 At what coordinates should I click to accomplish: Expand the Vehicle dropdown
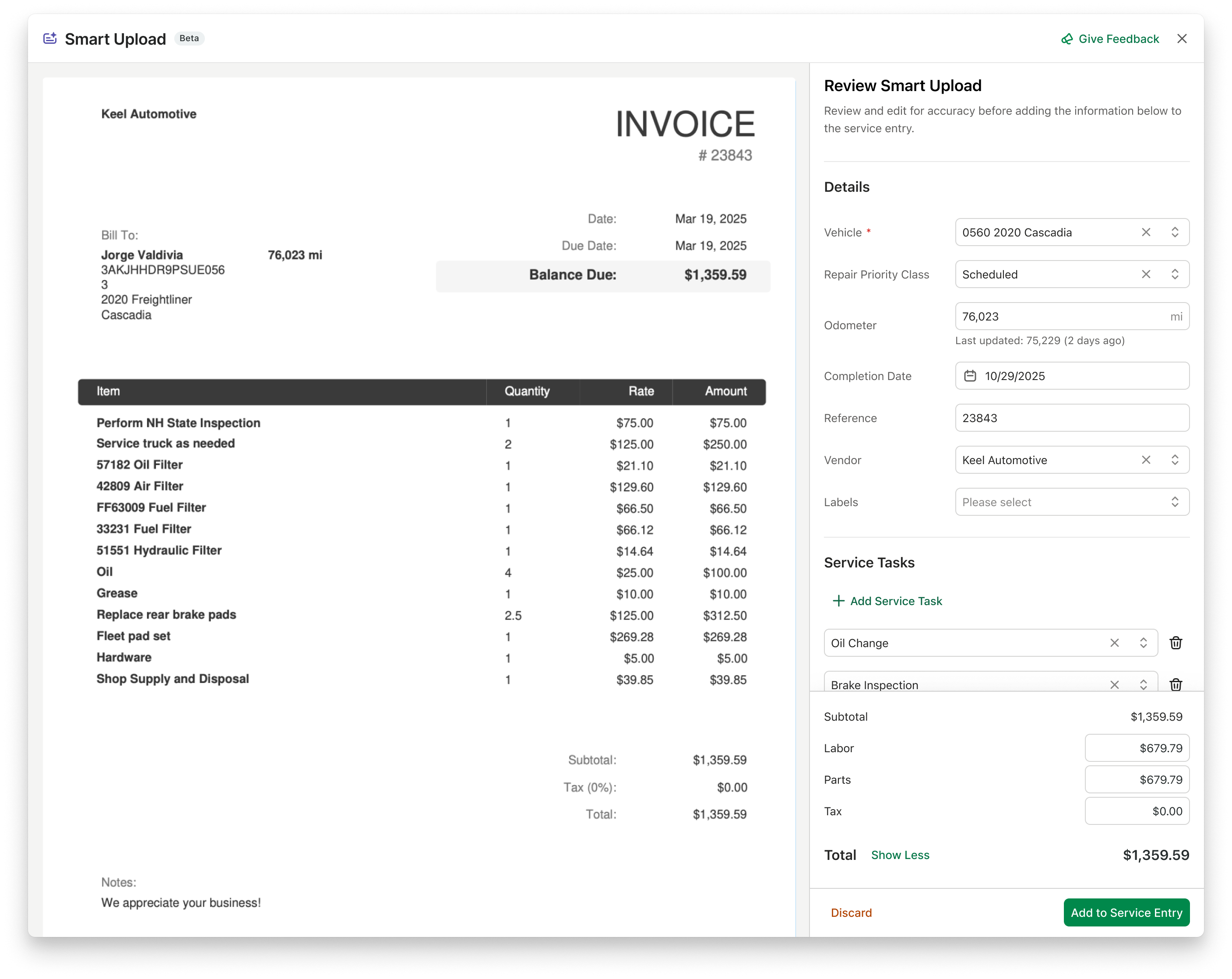[x=1175, y=232]
